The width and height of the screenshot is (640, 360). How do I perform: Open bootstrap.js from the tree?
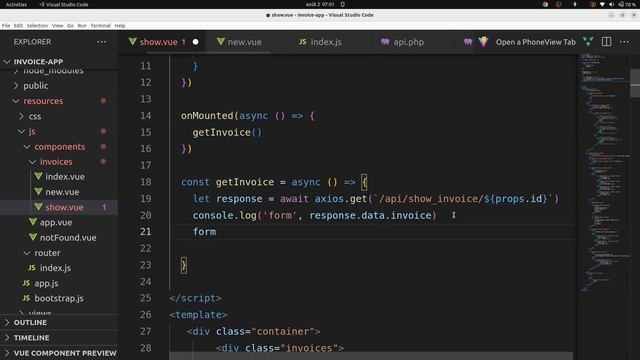coord(59,298)
